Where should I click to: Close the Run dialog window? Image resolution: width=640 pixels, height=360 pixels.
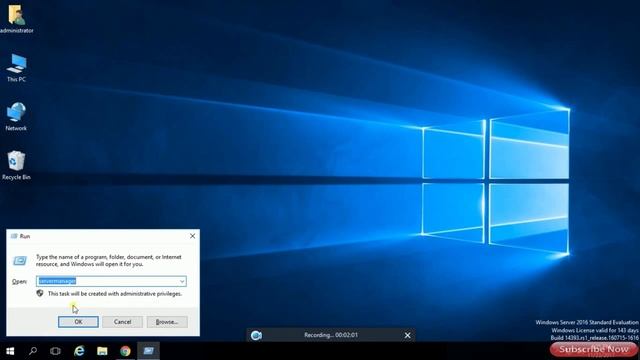coord(192,236)
